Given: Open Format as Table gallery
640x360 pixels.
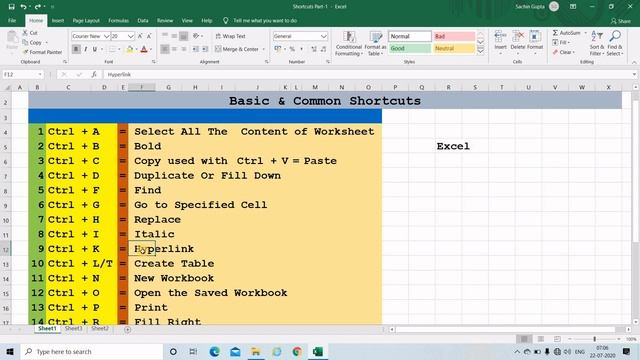Looking at the screenshot, I should (375, 43).
